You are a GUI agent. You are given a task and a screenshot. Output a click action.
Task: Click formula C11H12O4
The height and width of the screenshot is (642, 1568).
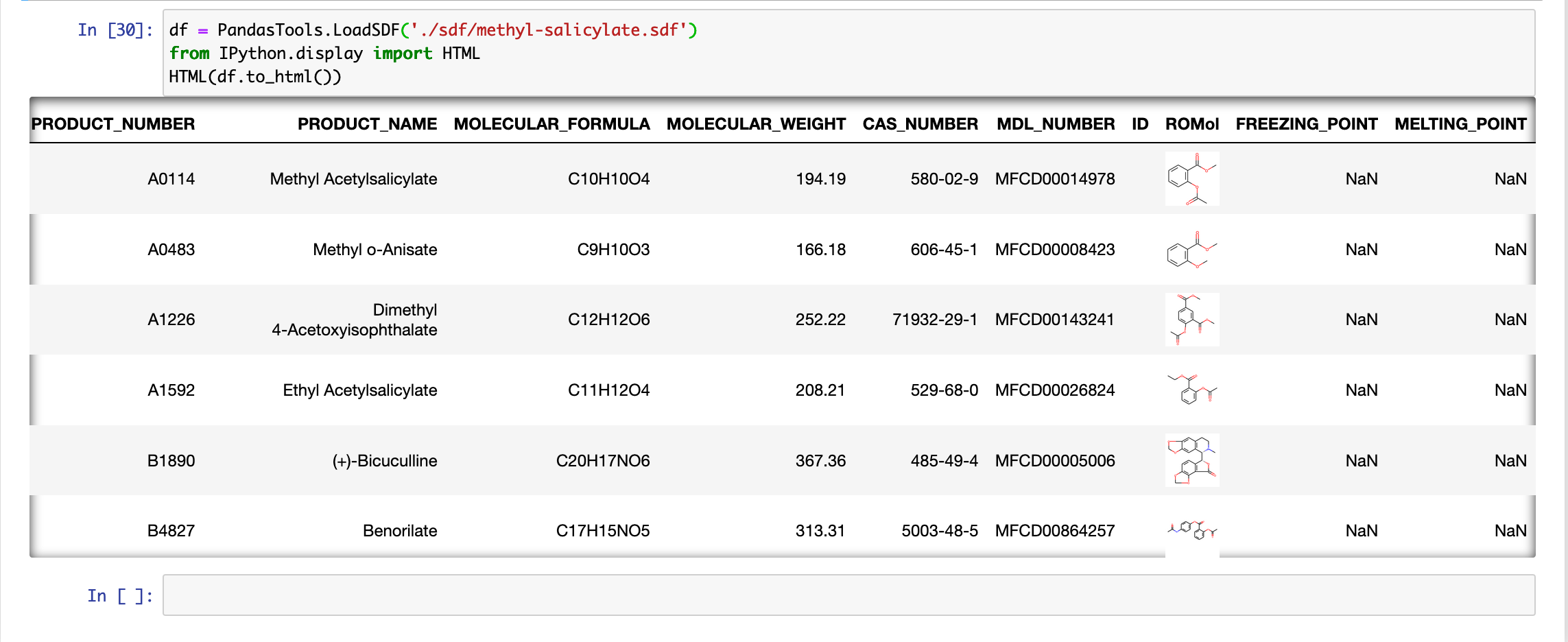[608, 390]
